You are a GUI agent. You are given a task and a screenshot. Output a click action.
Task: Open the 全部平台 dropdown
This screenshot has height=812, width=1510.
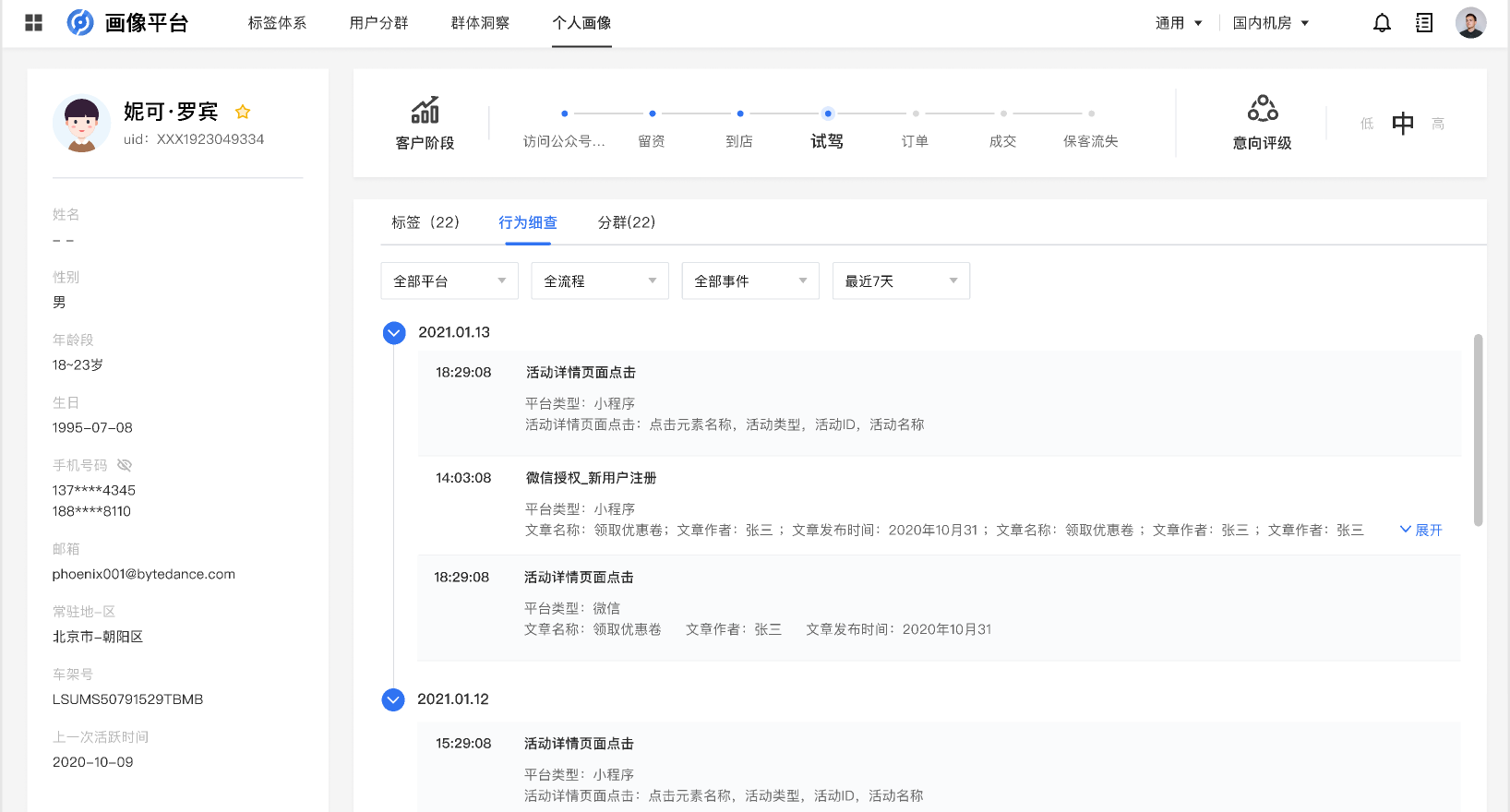pyautogui.click(x=449, y=281)
